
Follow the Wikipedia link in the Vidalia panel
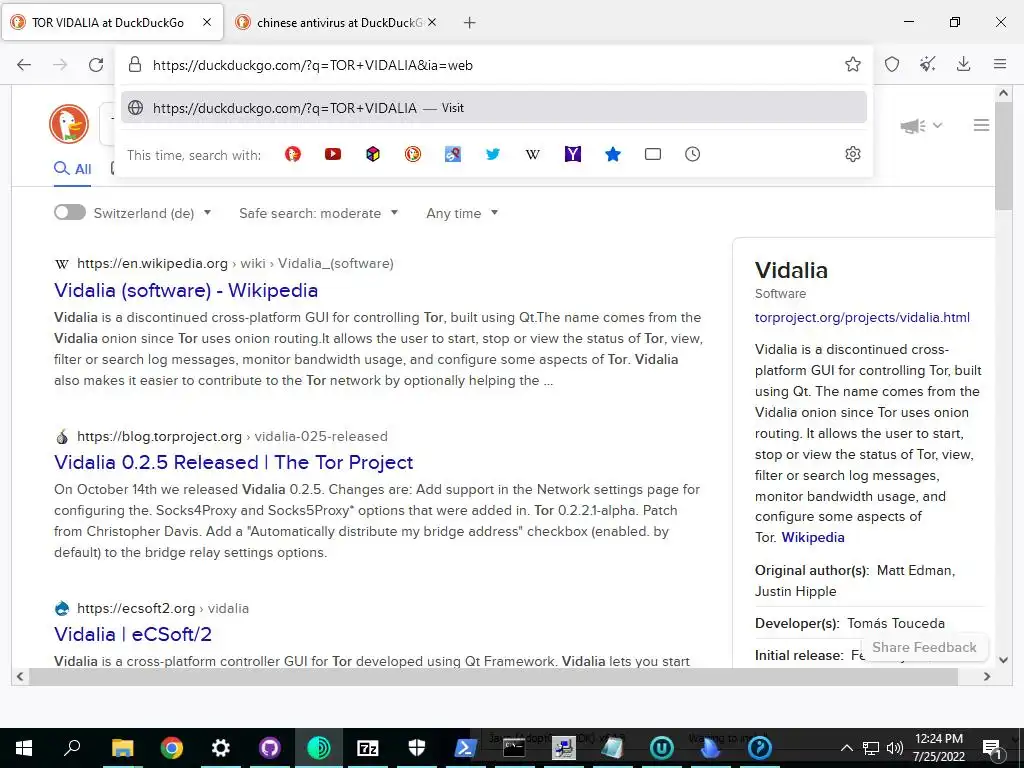(813, 537)
